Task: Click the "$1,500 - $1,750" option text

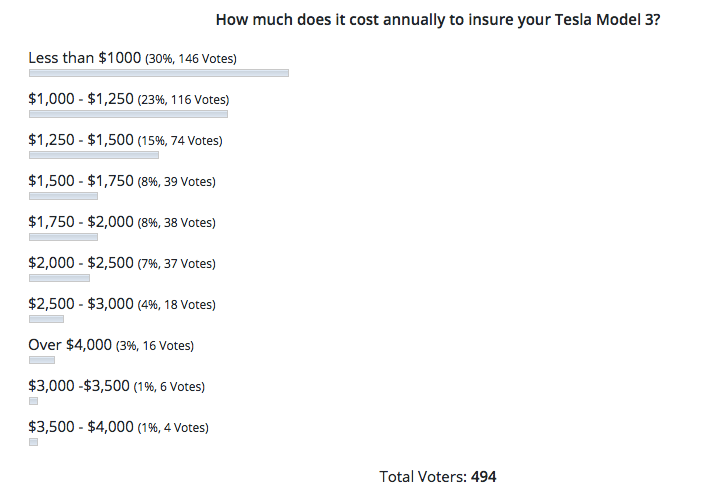Action: (x=81, y=181)
